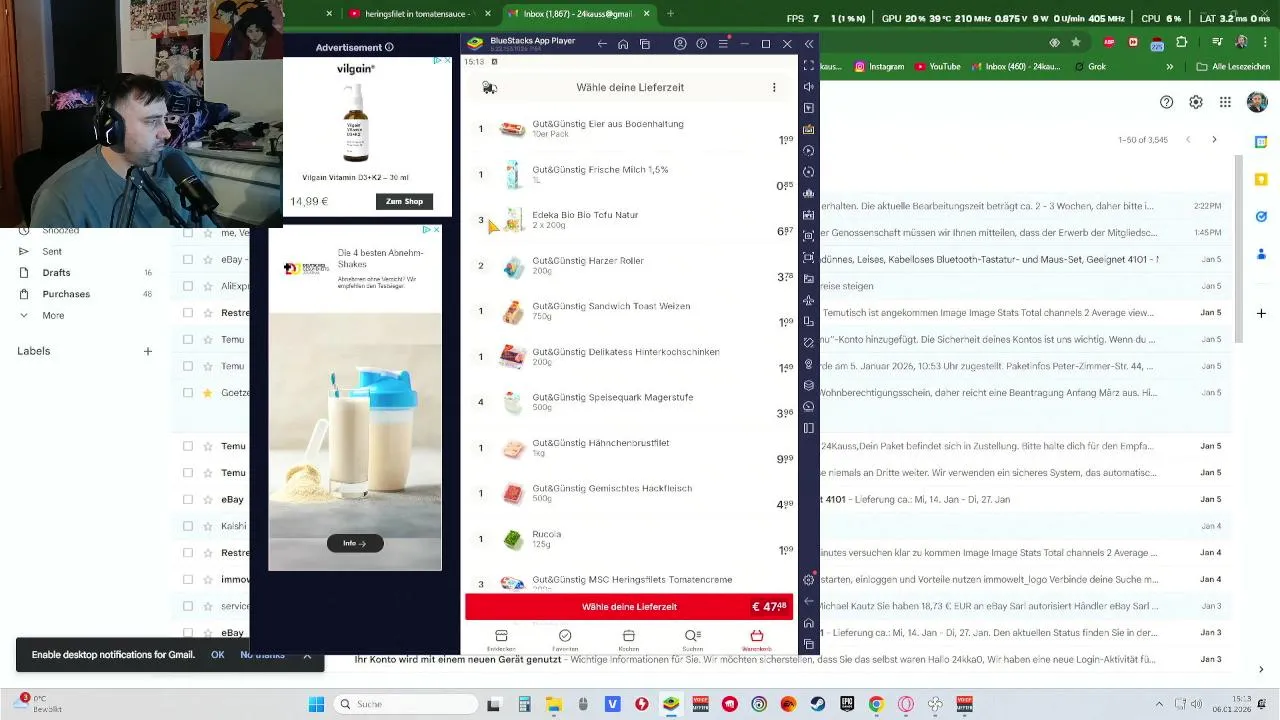Click Gut&Günstig Sandwich Toast Weizen thumbnail
Viewport: 1280px width, 720px height.
(513, 312)
